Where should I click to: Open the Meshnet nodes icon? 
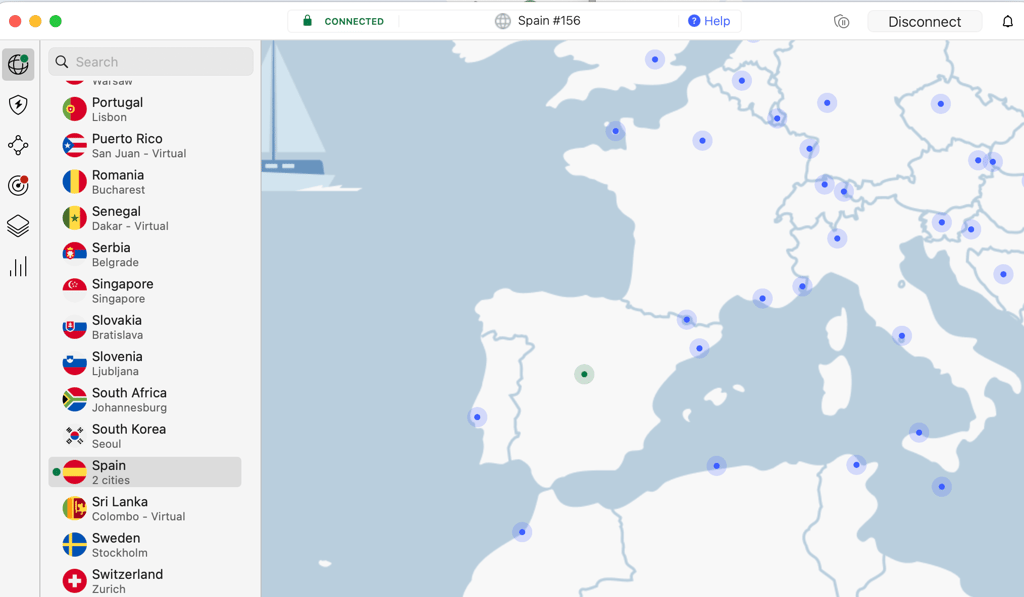(x=18, y=145)
